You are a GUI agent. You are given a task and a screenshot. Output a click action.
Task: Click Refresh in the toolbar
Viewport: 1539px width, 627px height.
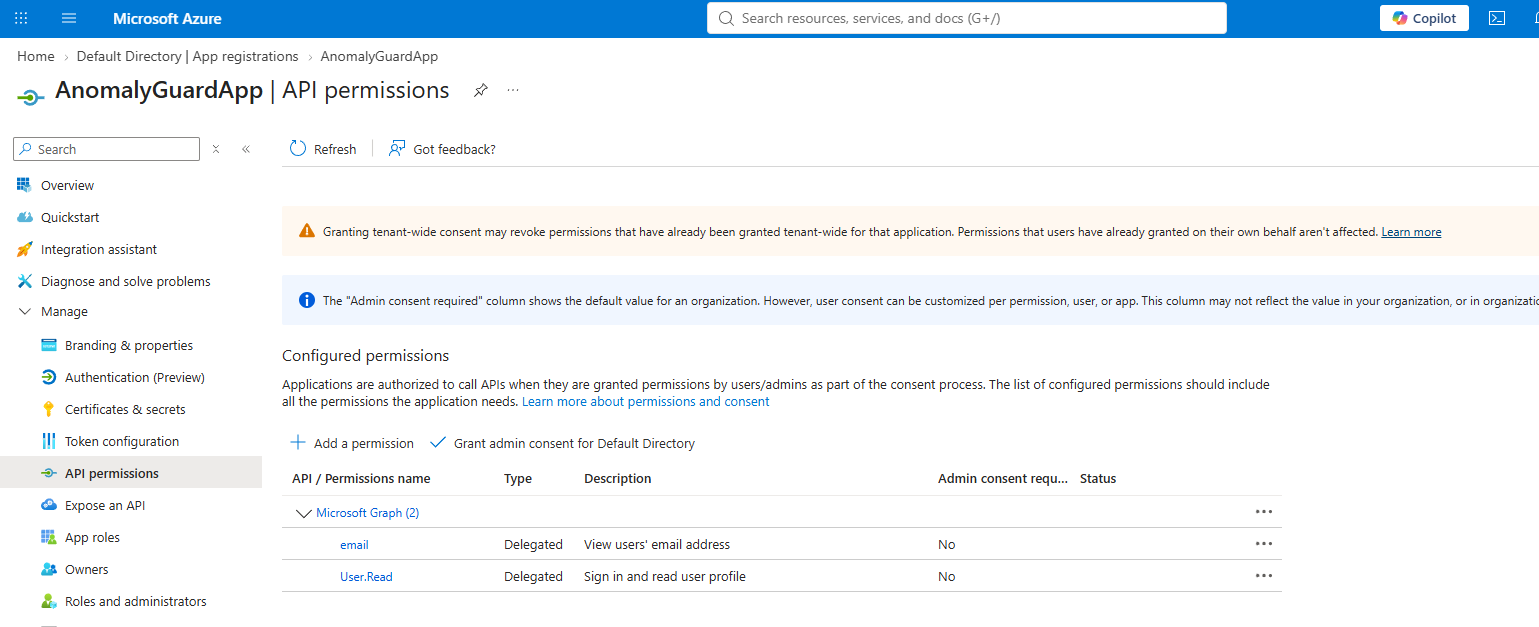coord(323,149)
